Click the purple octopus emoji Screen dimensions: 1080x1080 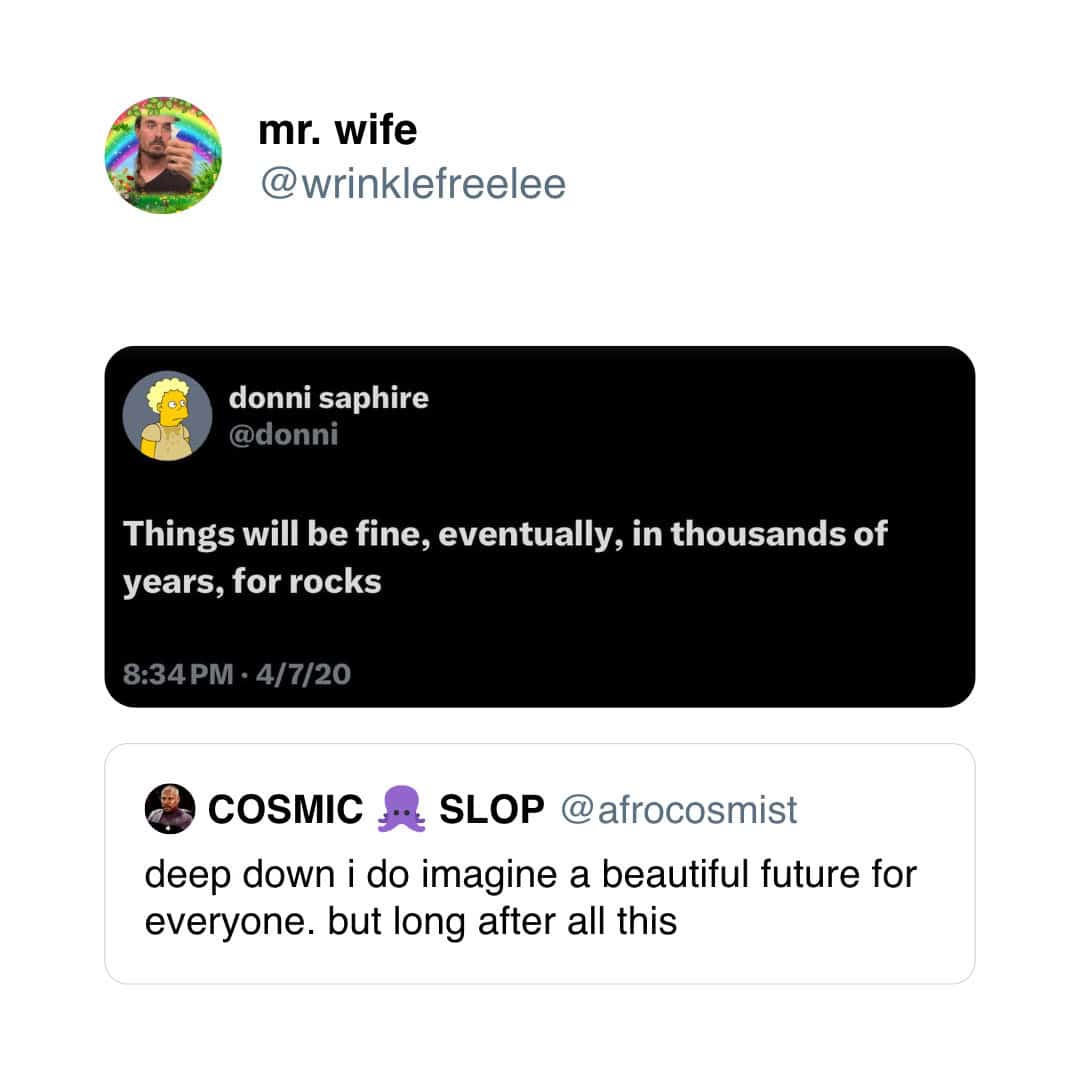[x=402, y=809]
